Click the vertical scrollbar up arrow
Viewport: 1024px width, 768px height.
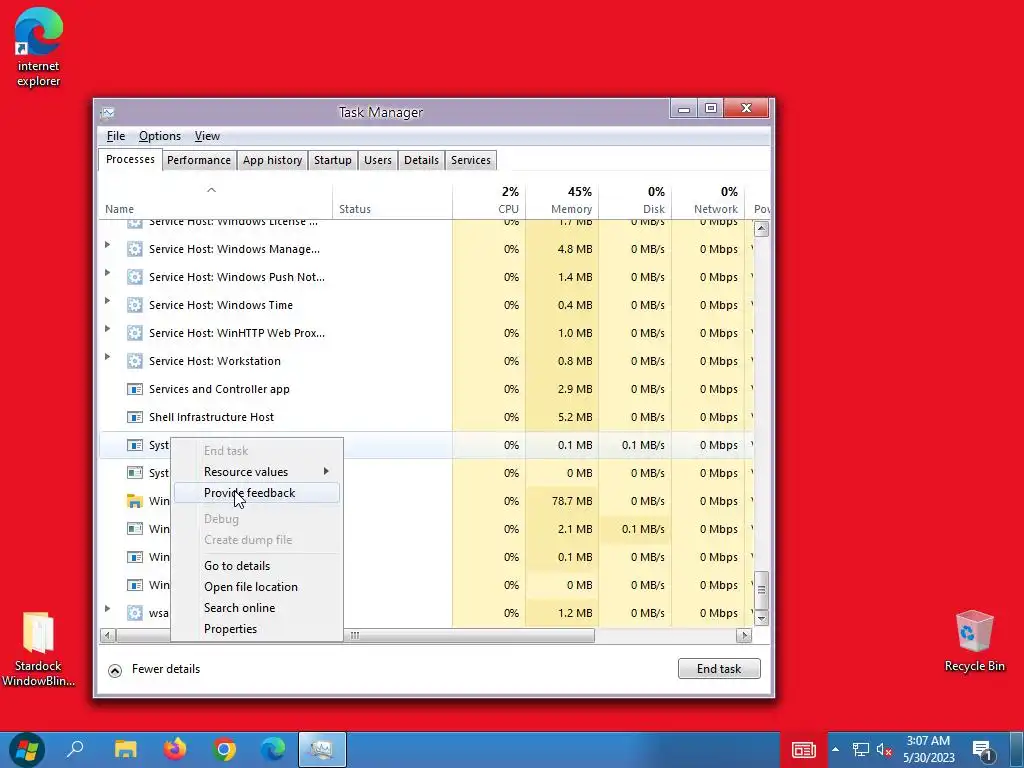(x=761, y=229)
